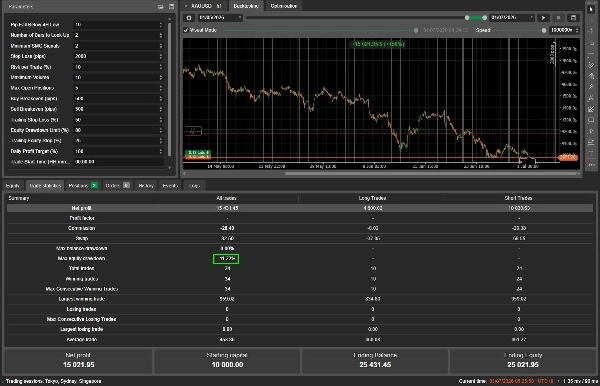Click the date range slider left handle

(467, 18)
